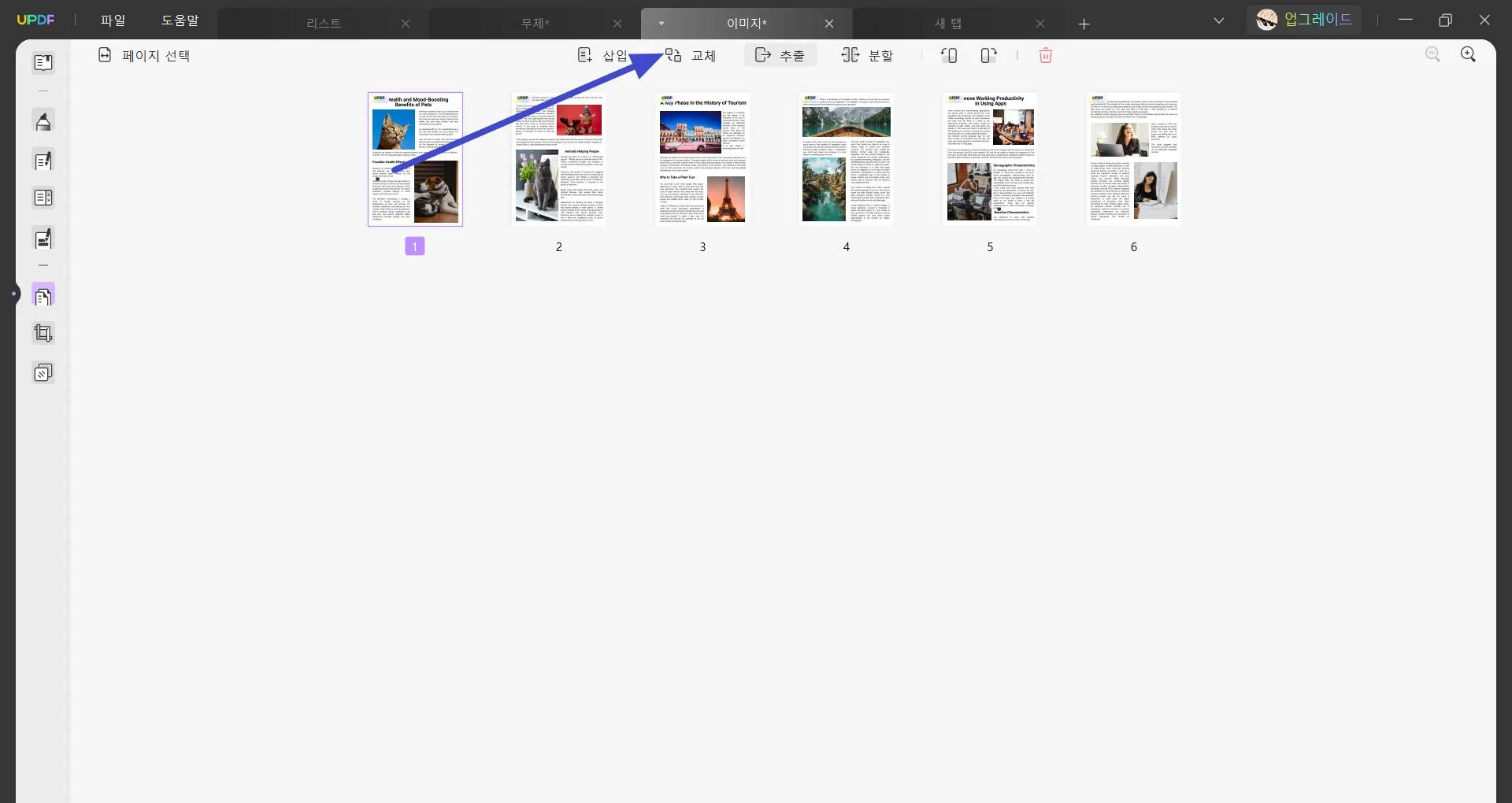Zoom in the page thumbnails
The image size is (1512, 803).
(1468, 54)
